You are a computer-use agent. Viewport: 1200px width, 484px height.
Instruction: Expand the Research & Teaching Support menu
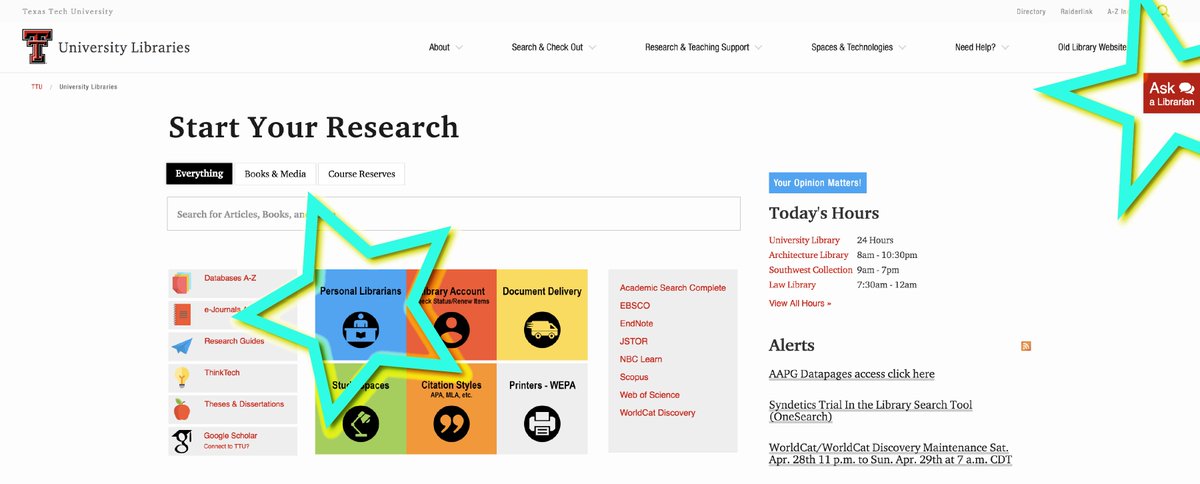coord(704,47)
